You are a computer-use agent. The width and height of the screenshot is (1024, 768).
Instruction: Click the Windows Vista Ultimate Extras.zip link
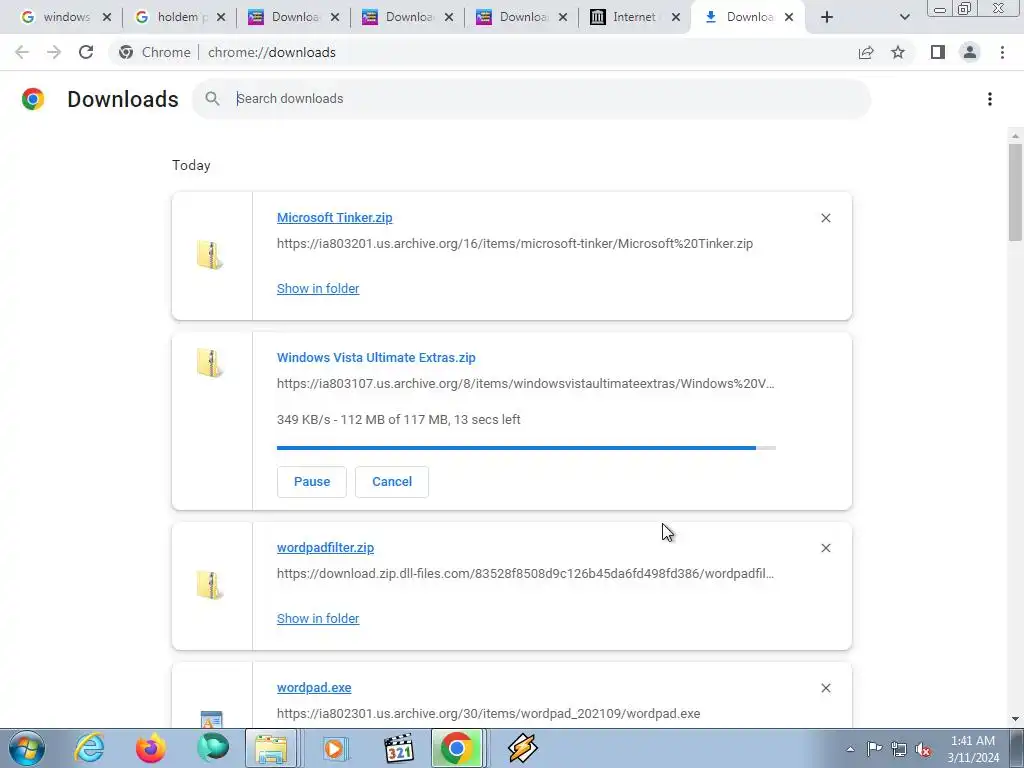(x=376, y=357)
